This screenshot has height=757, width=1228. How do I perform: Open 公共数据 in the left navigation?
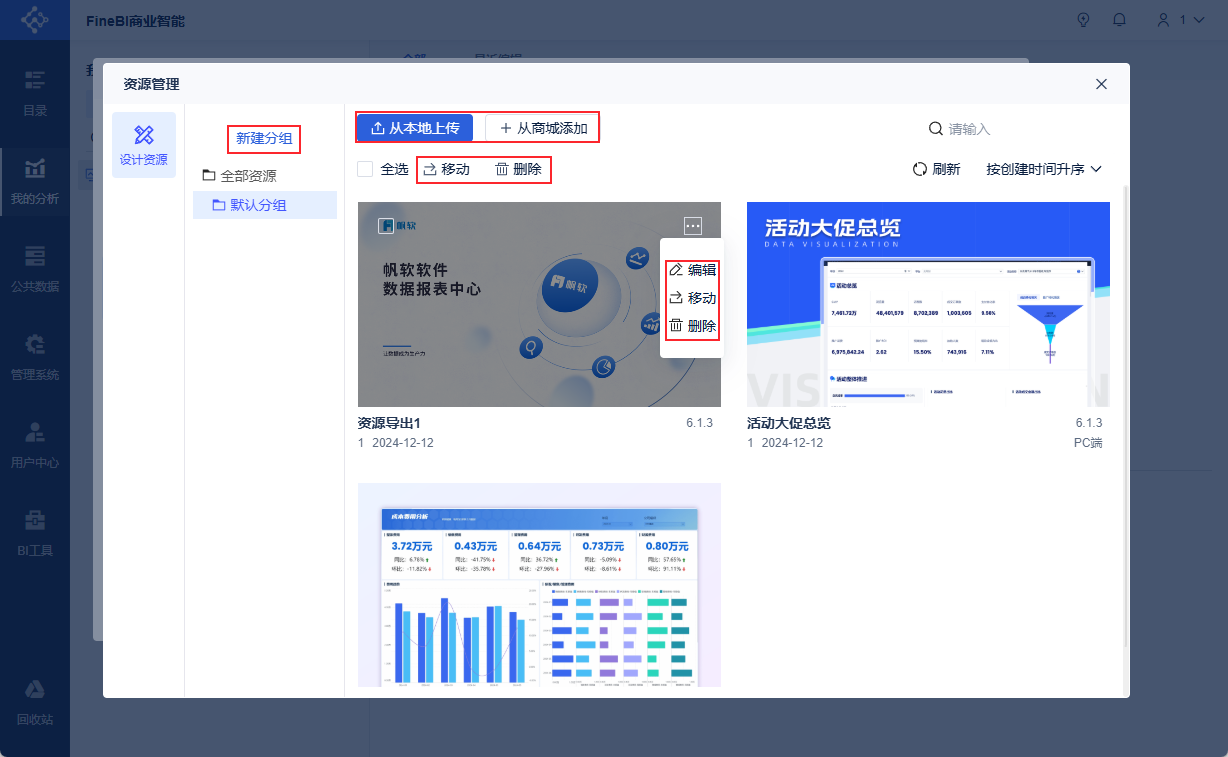click(x=35, y=255)
